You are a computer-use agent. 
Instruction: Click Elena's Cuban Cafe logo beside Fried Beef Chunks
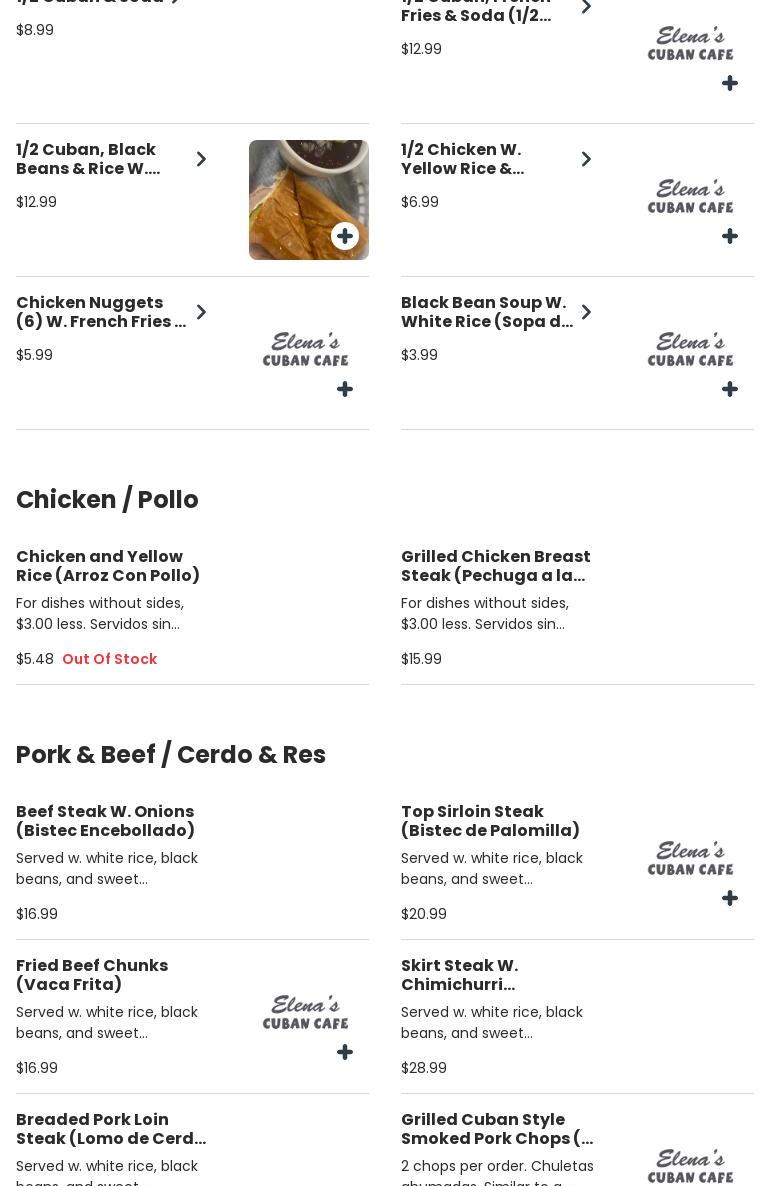[x=306, y=1011]
